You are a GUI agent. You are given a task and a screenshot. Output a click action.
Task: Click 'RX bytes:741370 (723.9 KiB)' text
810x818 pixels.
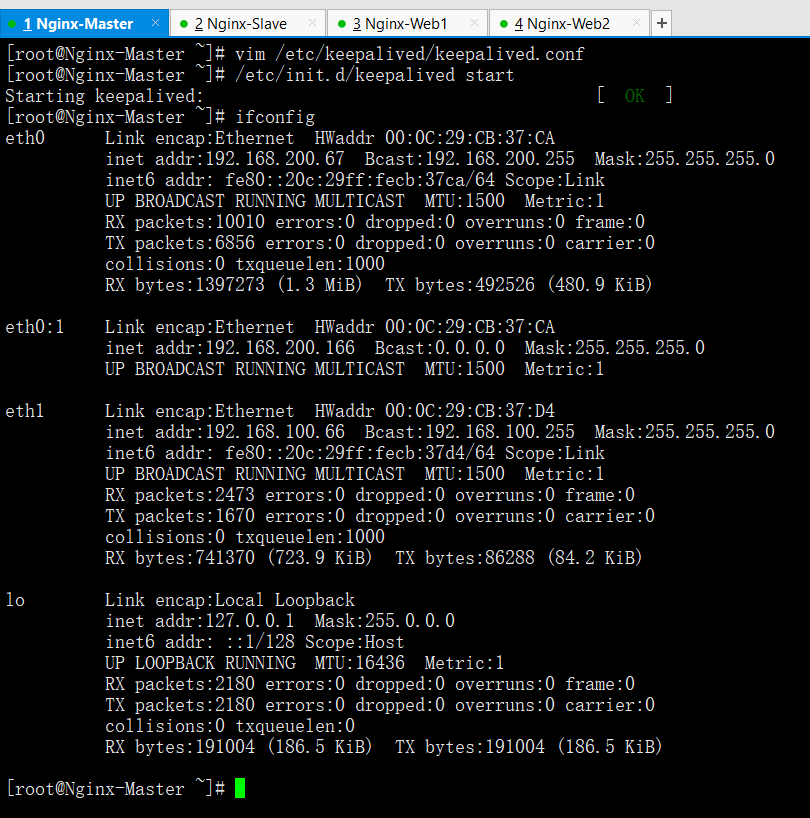tap(239, 558)
